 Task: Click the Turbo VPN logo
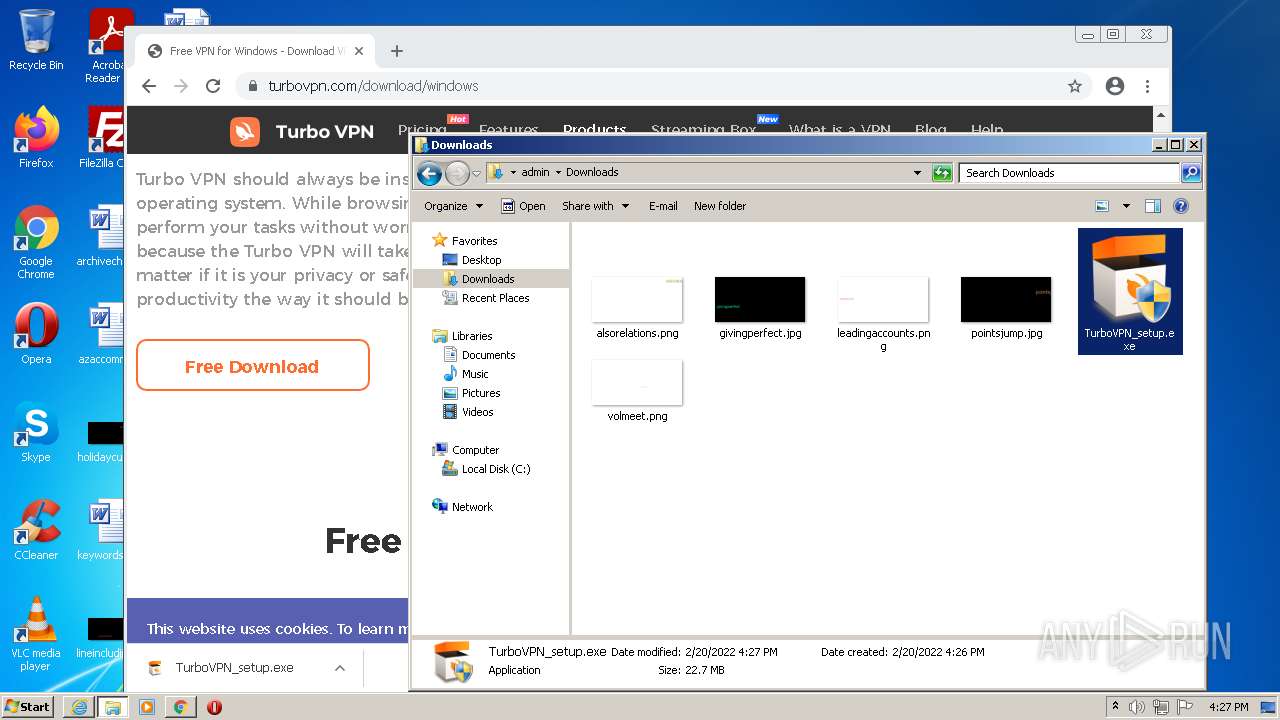tap(302, 131)
